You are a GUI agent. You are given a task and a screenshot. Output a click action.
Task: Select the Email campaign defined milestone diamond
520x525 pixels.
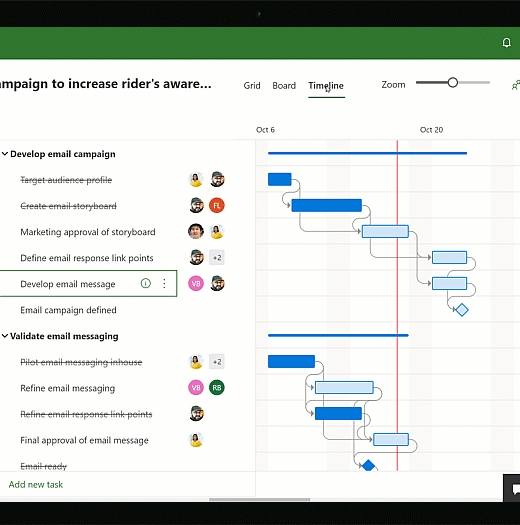point(462,310)
